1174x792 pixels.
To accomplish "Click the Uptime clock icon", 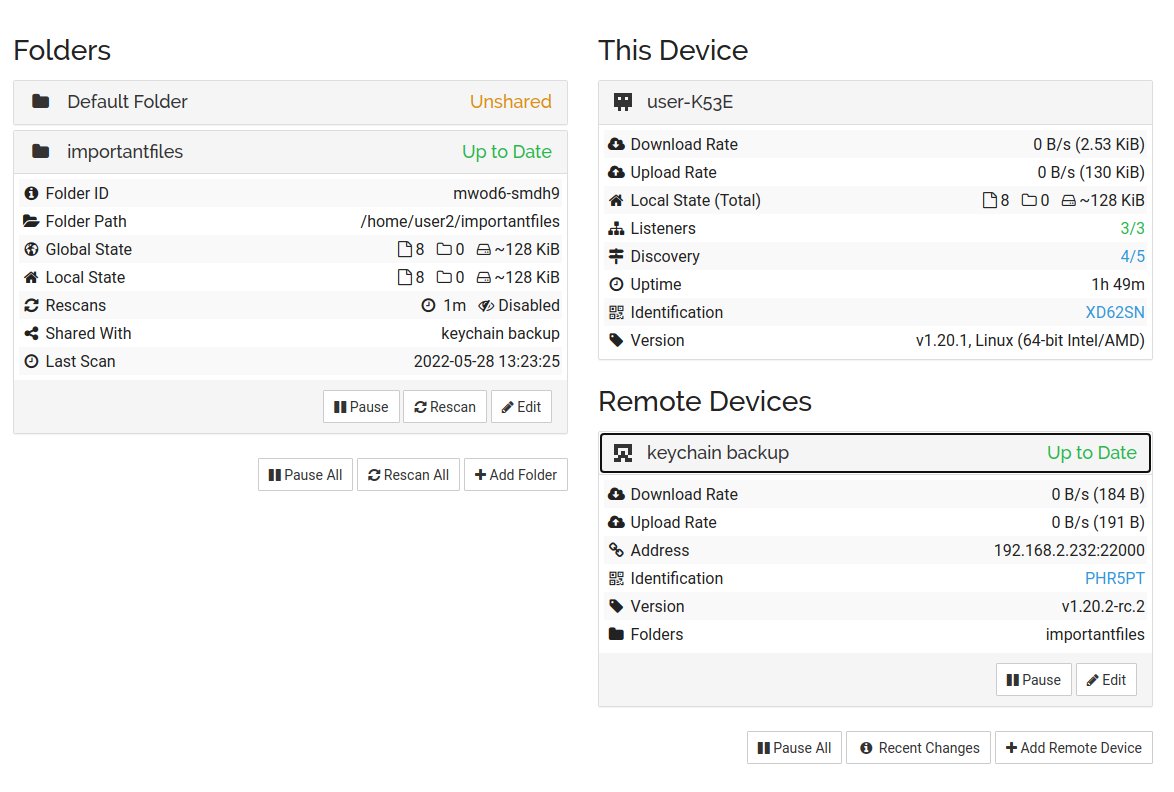I will click(616, 284).
